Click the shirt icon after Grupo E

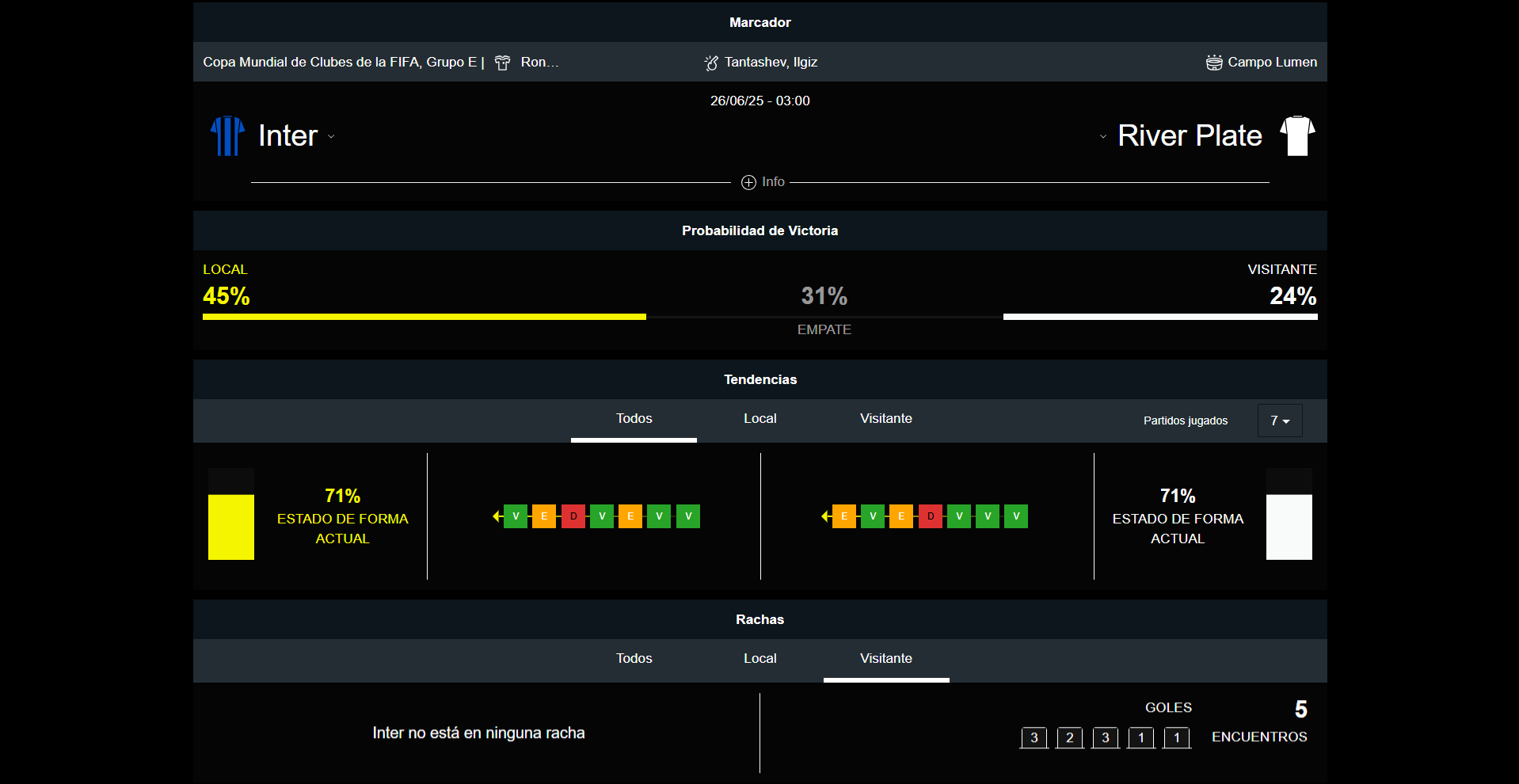click(502, 63)
